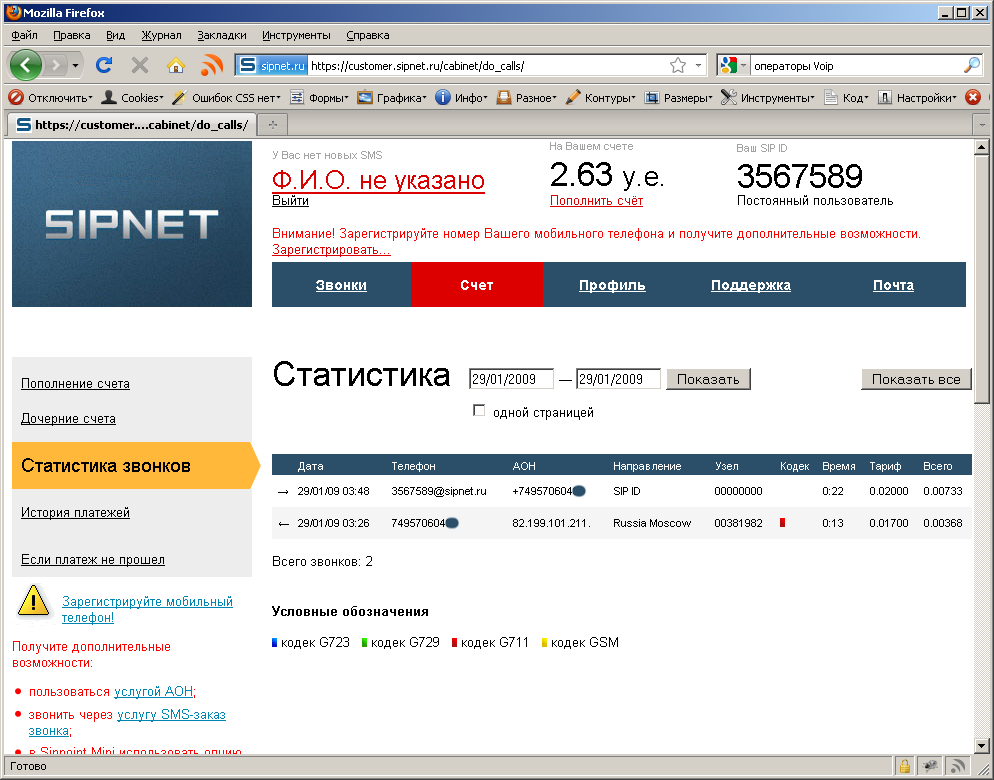The height and width of the screenshot is (780, 994).
Task: Click Зарегистрируйте мобильный телефон link
Action: pyautogui.click(x=147, y=609)
